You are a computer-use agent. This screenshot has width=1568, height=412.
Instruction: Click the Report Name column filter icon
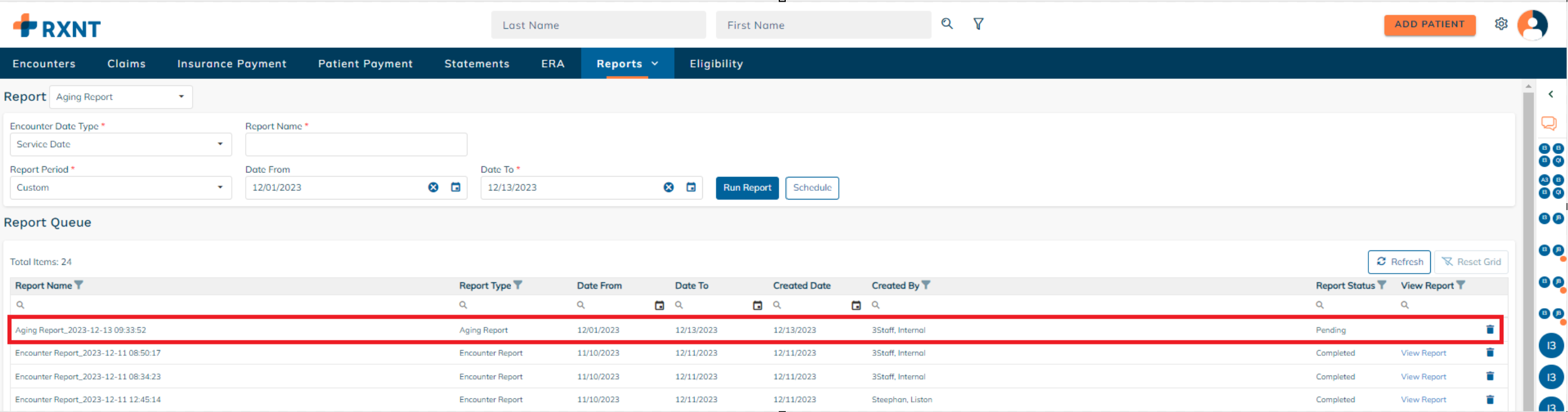(x=79, y=285)
